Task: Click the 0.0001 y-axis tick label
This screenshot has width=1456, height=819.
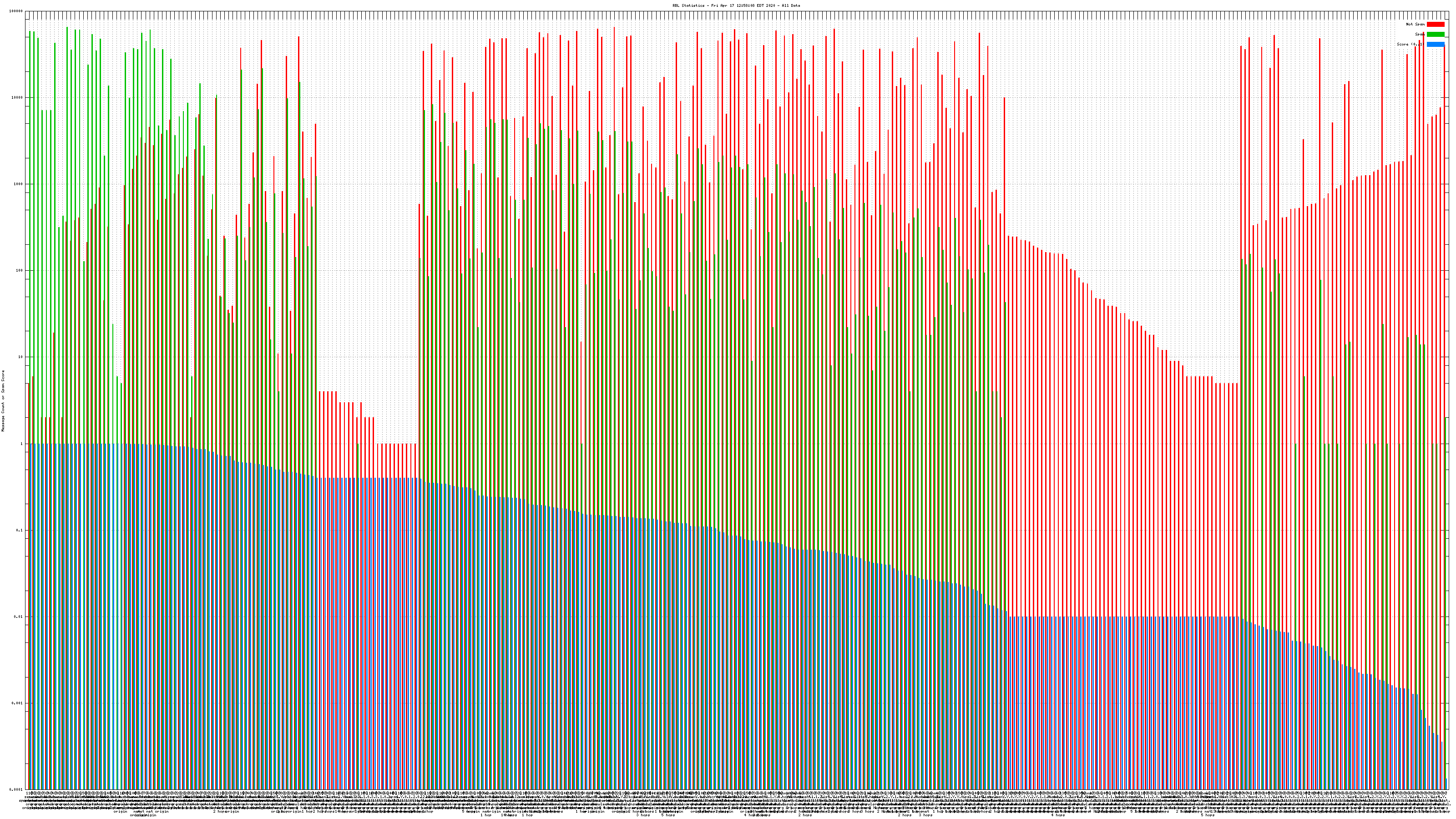Action: (16, 789)
